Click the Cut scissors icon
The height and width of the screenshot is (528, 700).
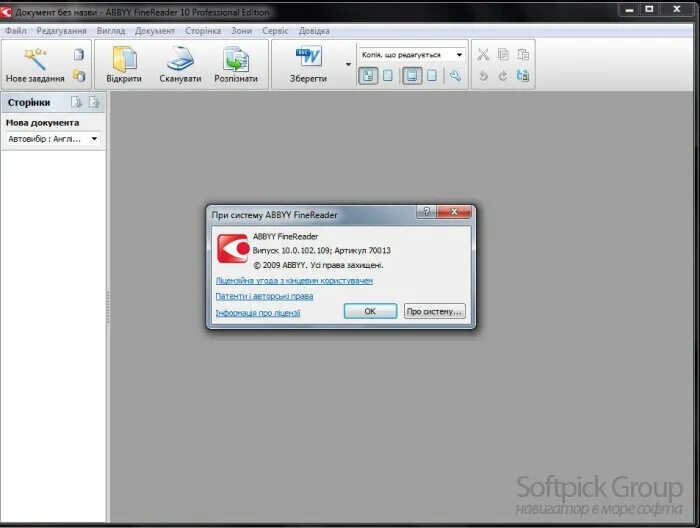pos(483,54)
